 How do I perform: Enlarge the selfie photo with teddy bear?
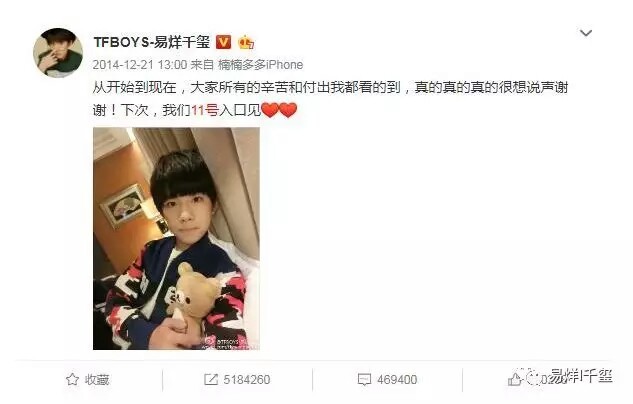tap(176, 239)
